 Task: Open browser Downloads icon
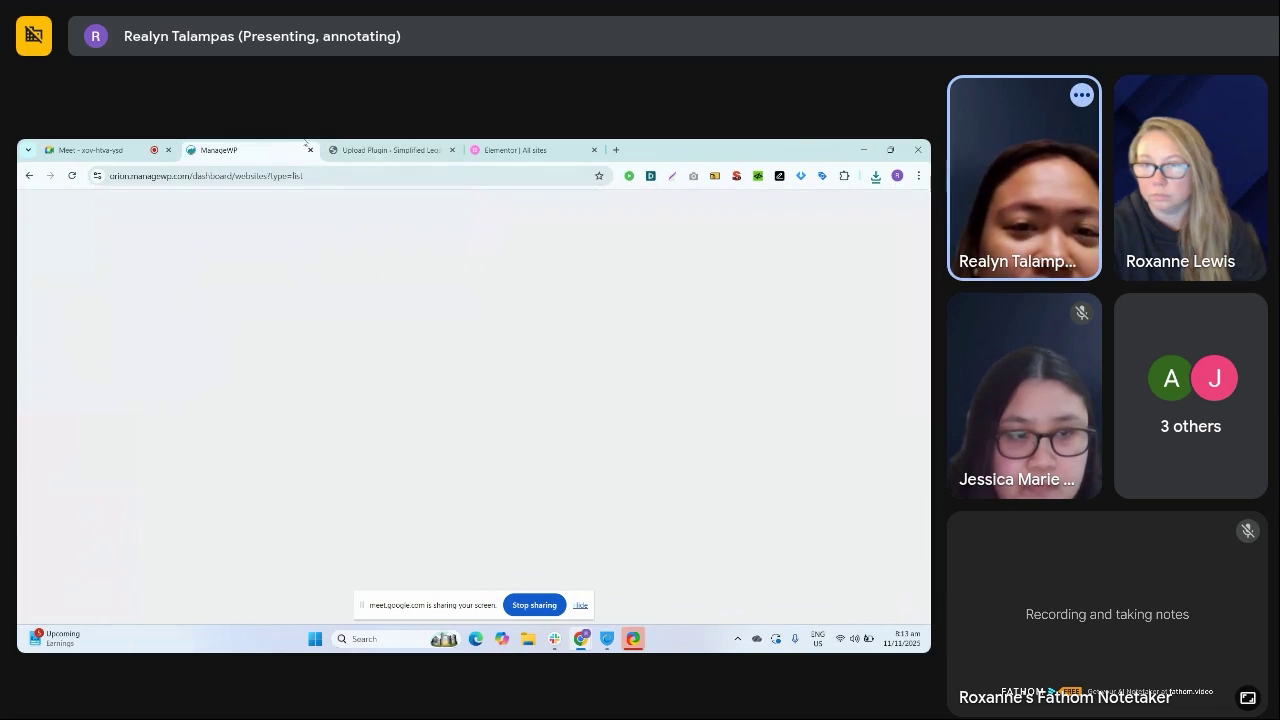[875, 176]
